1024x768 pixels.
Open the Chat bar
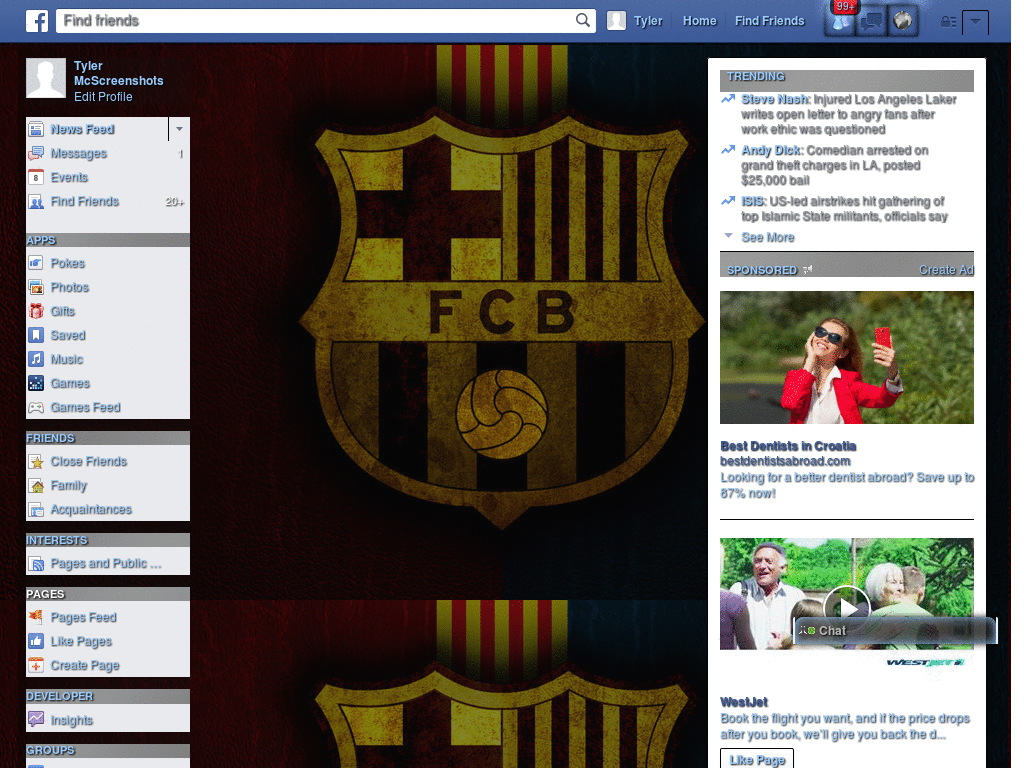click(x=895, y=630)
